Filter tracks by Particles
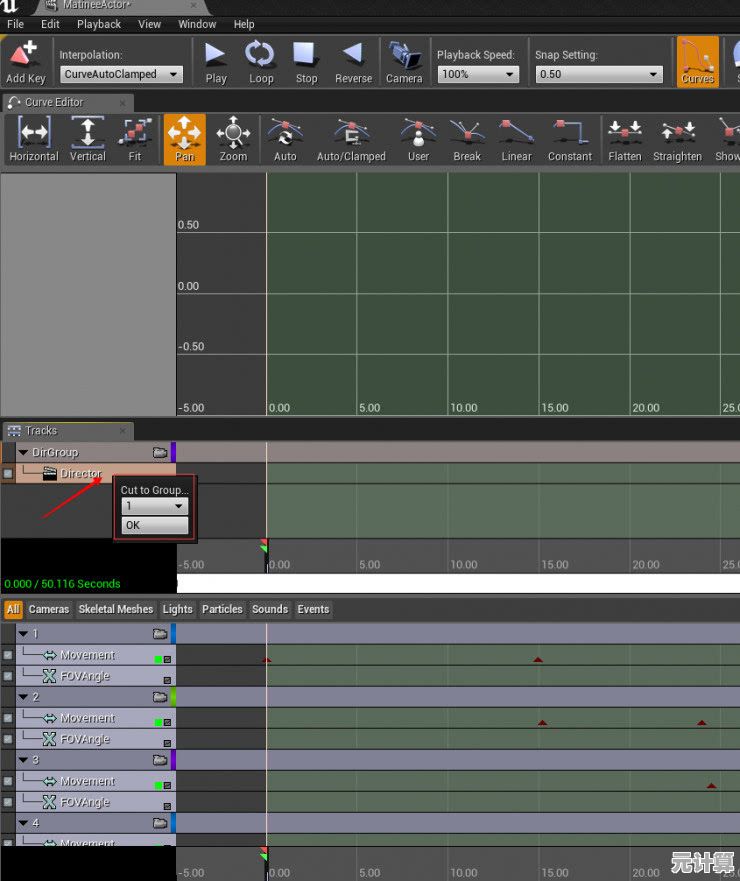The width and height of the screenshot is (740, 881). pos(222,609)
